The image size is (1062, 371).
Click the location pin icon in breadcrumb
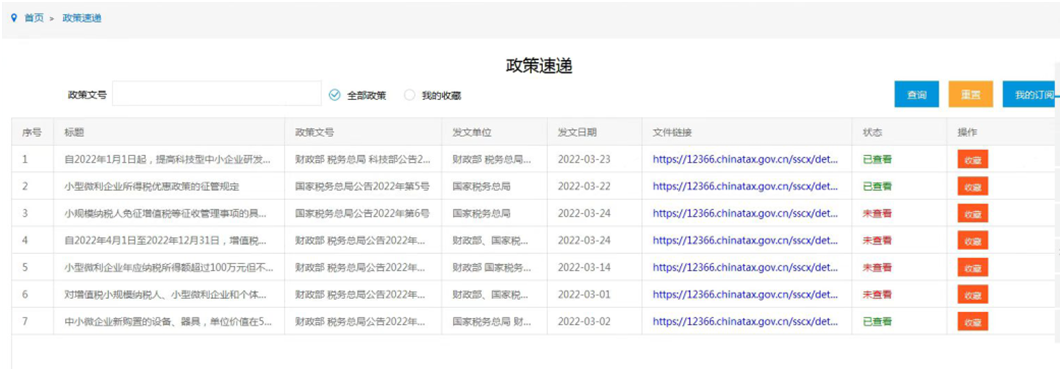tap(14, 18)
